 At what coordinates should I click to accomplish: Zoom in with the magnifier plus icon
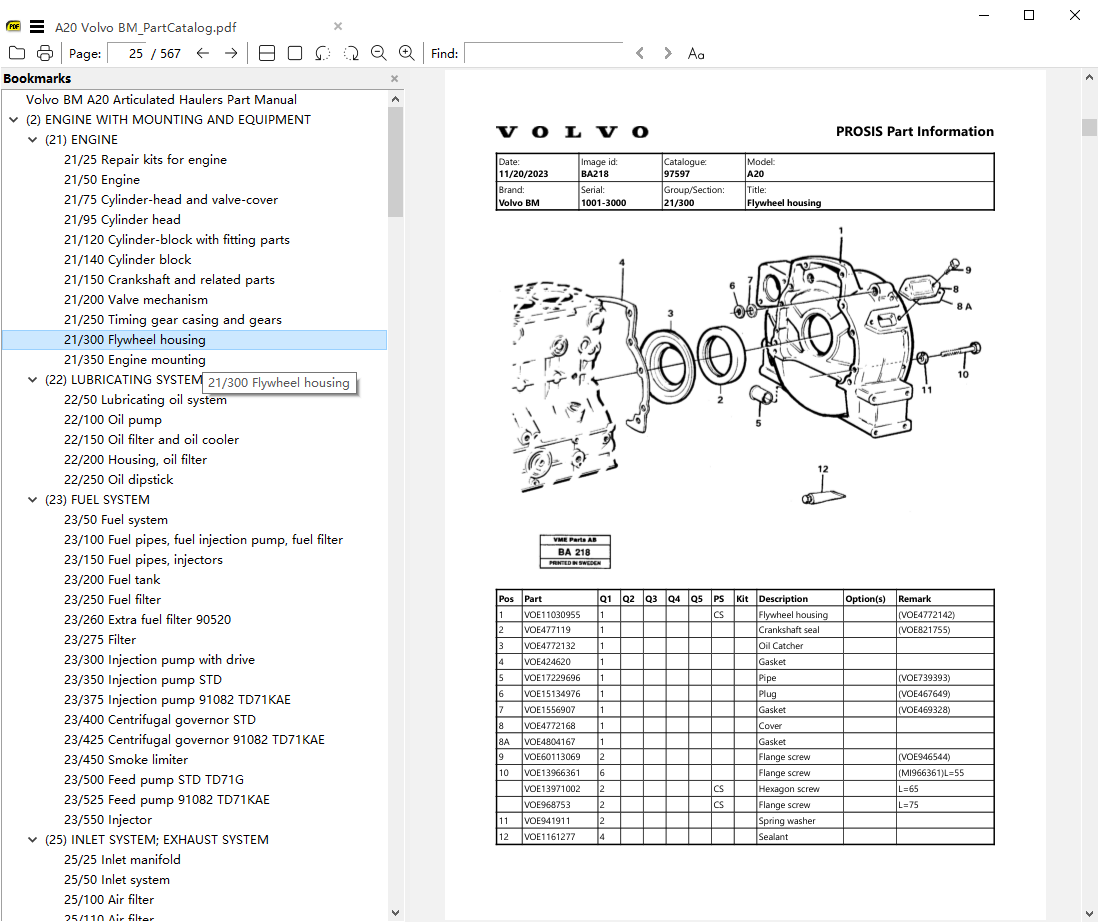(407, 53)
